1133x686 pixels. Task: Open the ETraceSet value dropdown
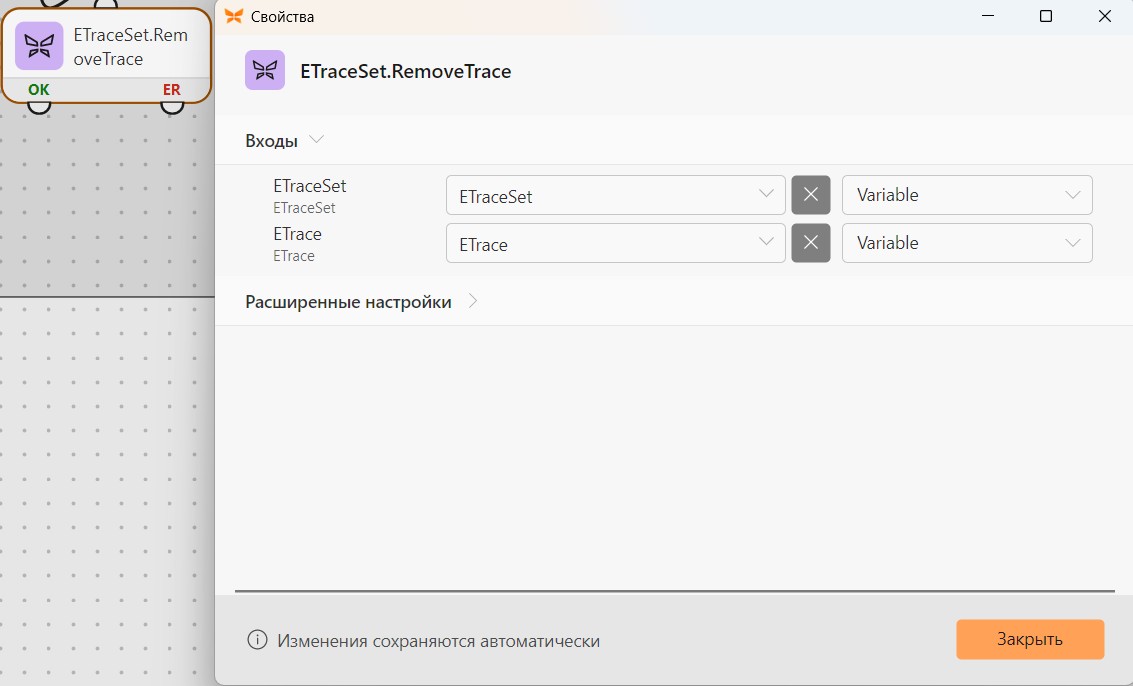pos(616,195)
